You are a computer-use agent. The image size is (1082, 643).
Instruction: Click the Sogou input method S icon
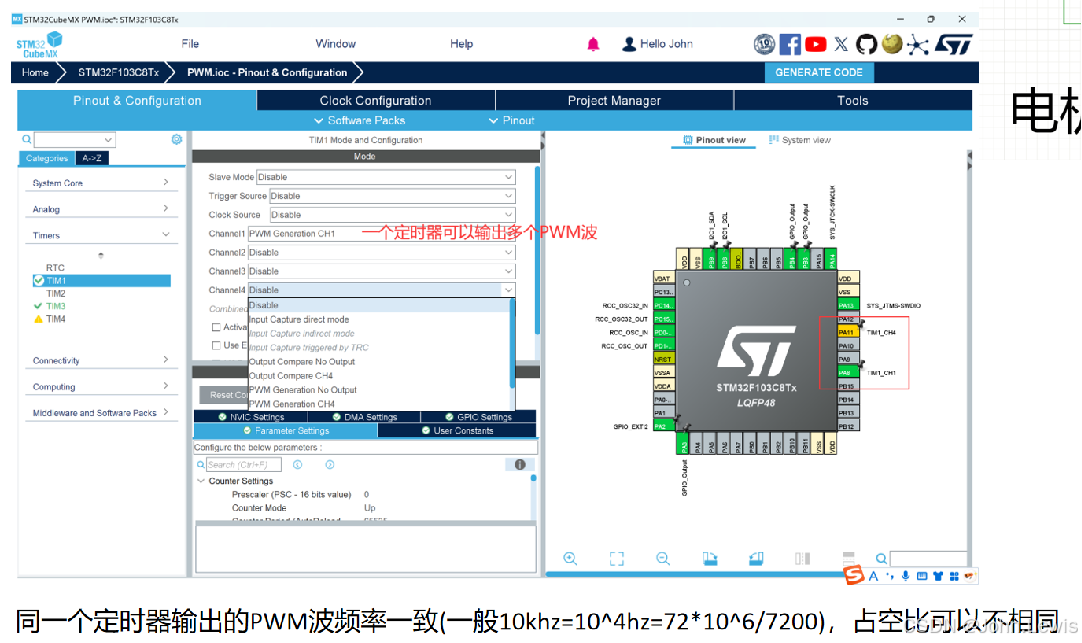click(854, 575)
